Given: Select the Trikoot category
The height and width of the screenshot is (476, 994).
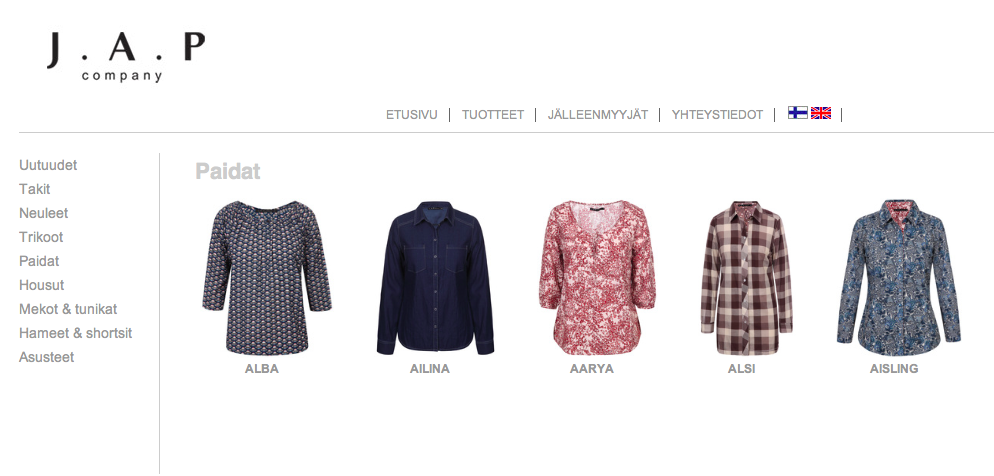Looking at the screenshot, I should pyautogui.click(x=41, y=238).
